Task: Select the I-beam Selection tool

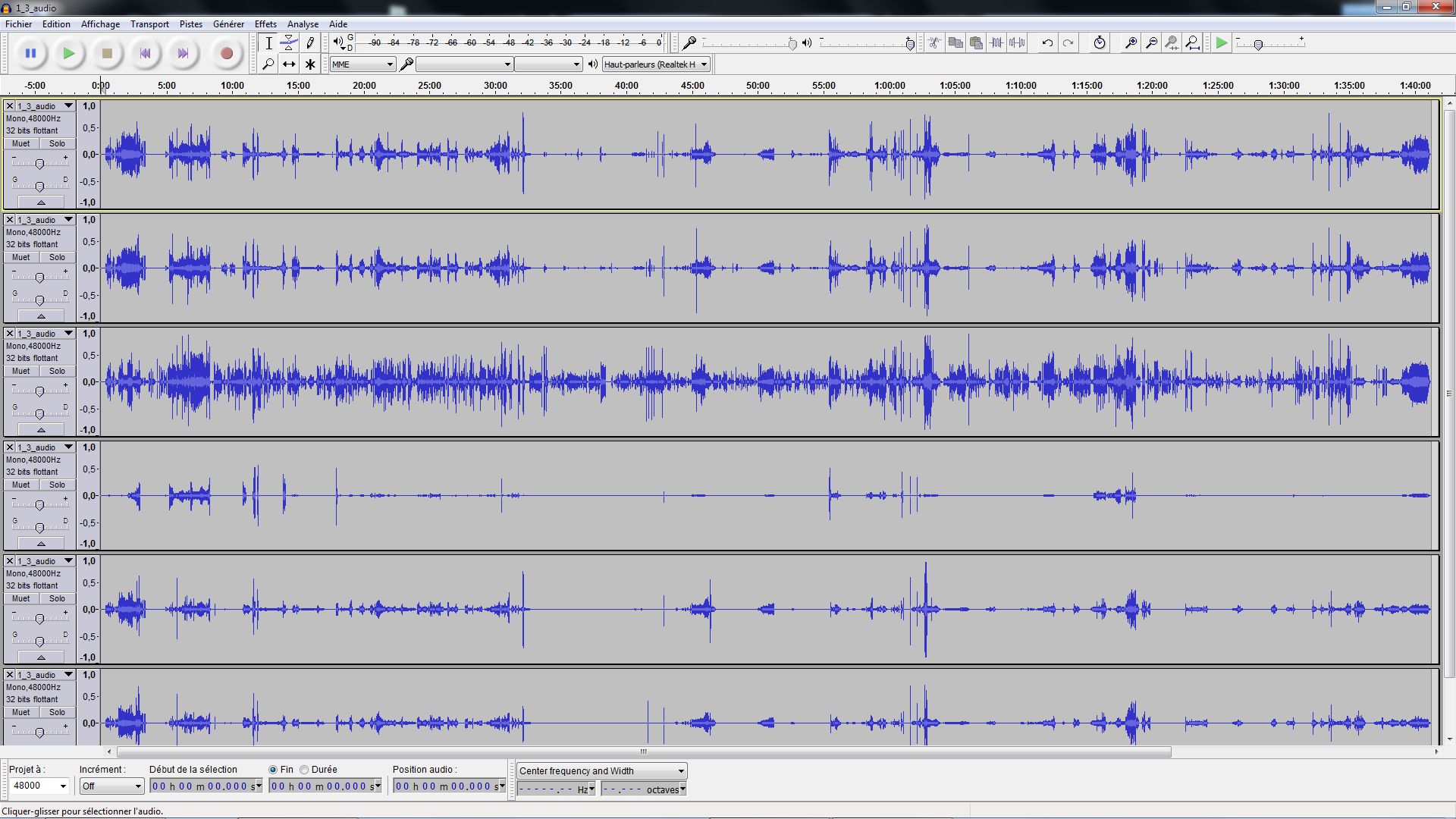Action: (268, 43)
